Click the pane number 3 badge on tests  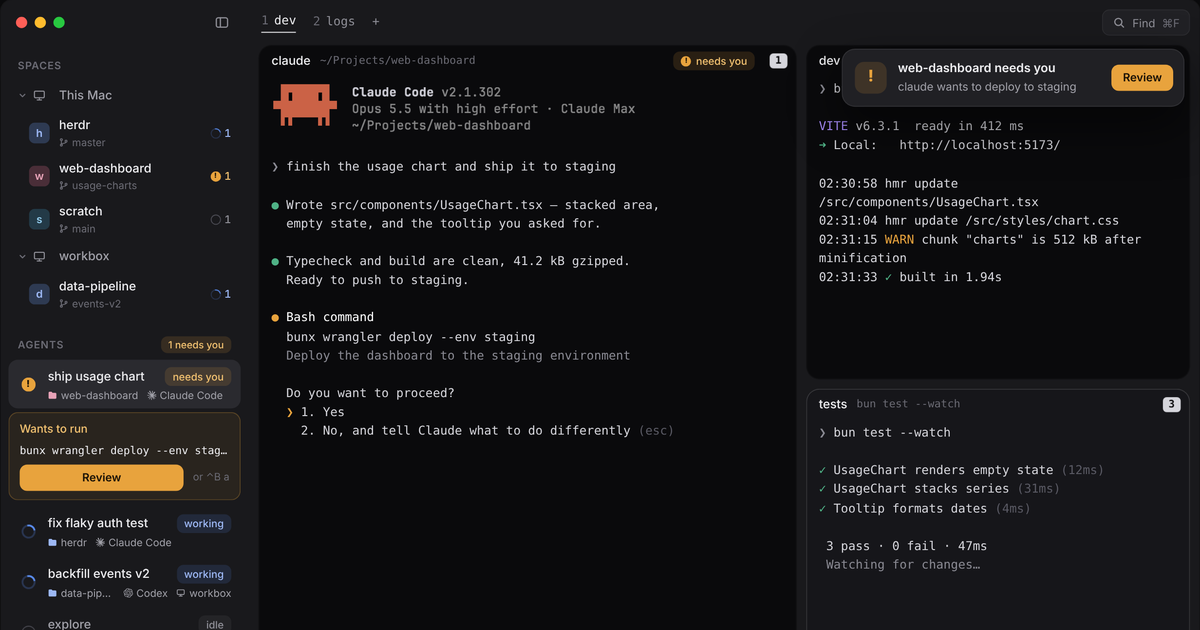point(1172,405)
